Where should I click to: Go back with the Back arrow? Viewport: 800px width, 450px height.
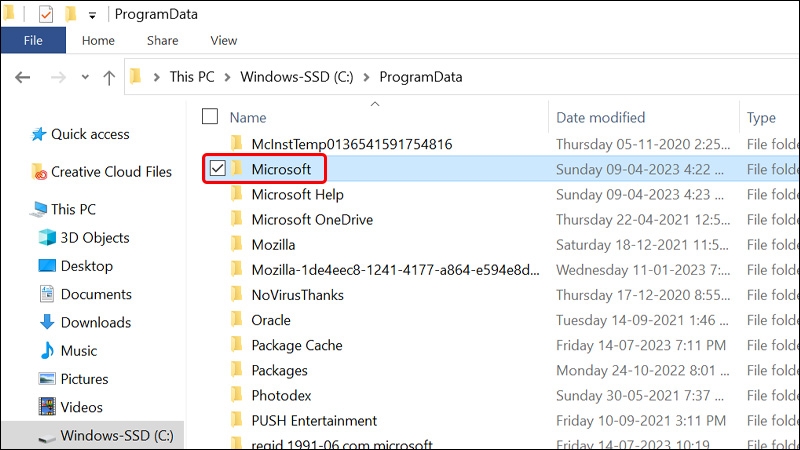click(22, 78)
